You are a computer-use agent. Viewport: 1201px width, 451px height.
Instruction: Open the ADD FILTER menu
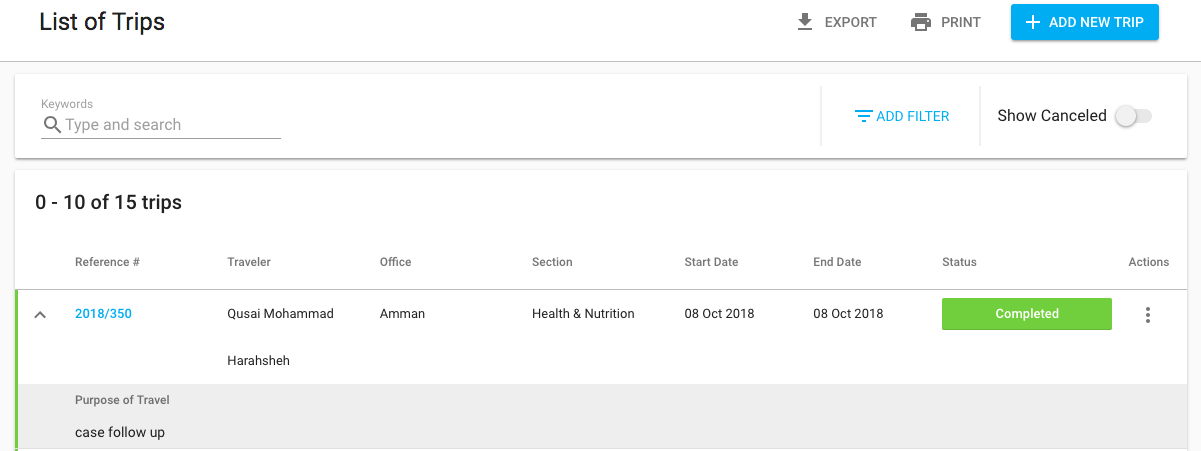[x=902, y=116]
